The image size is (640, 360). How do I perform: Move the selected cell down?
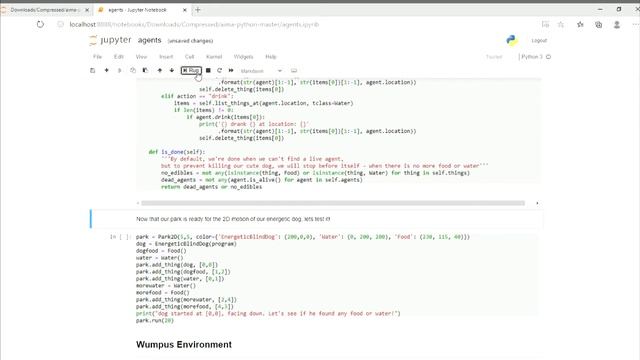(x=171, y=71)
